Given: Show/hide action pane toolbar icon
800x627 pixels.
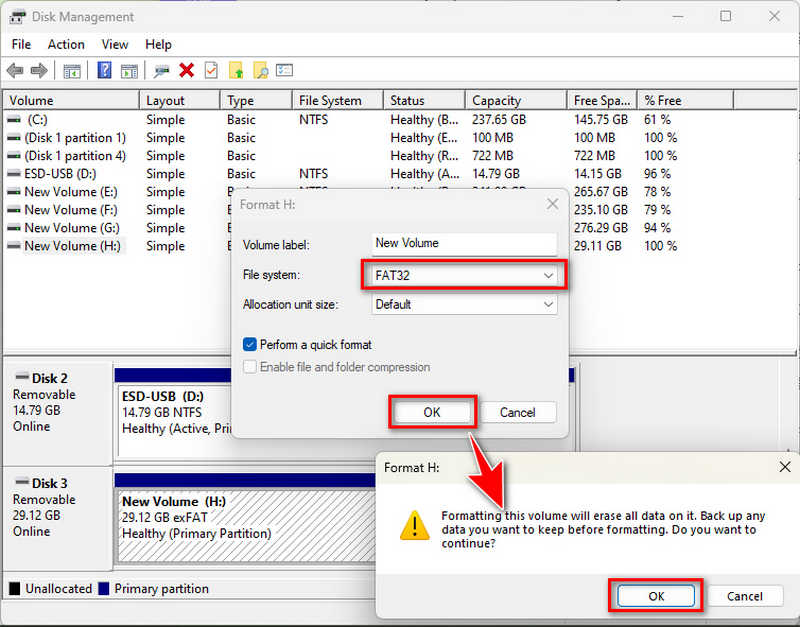Looking at the screenshot, I should pos(129,71).
